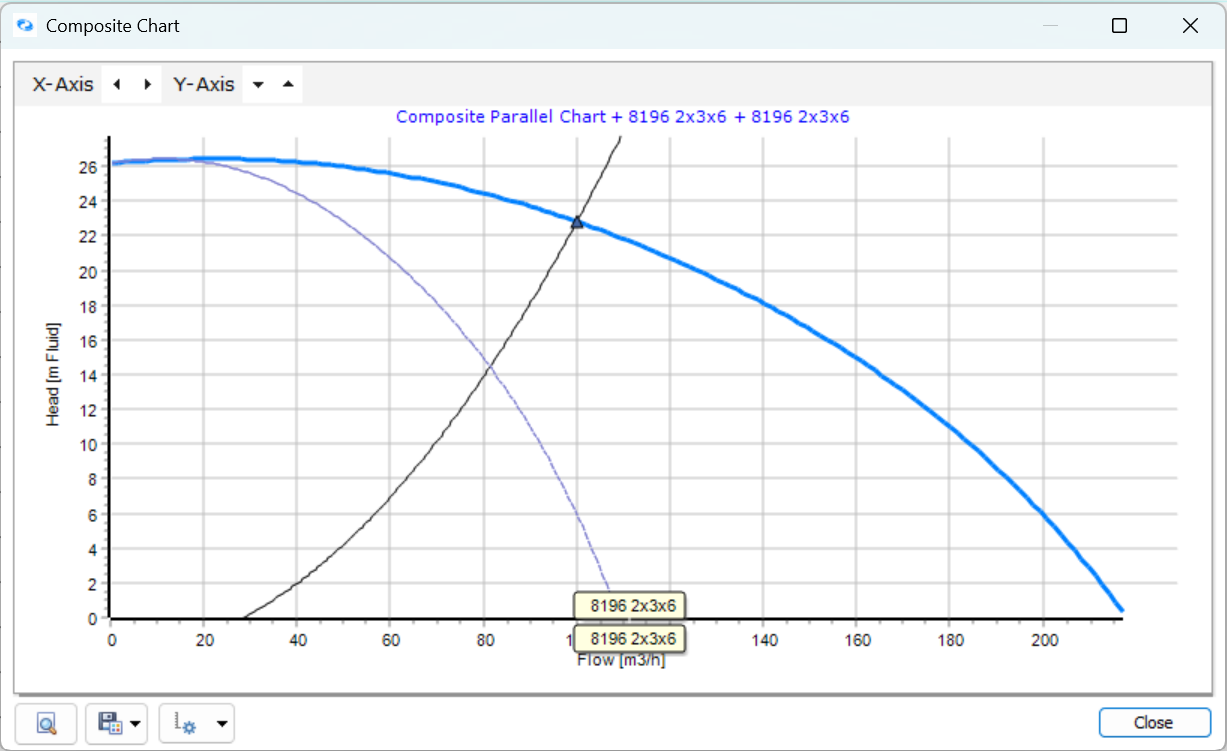Click the Close button at bottom right
Viewport: 1227px width, 751px height.
click(x=1153, y=723)
